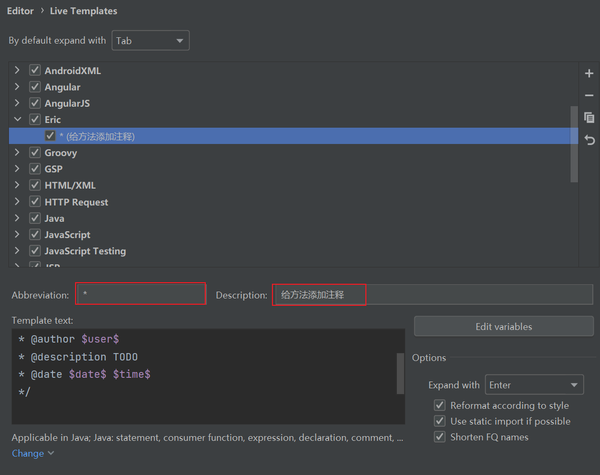Toggle the AndroidXML group checkbox

tap(35, 70)
